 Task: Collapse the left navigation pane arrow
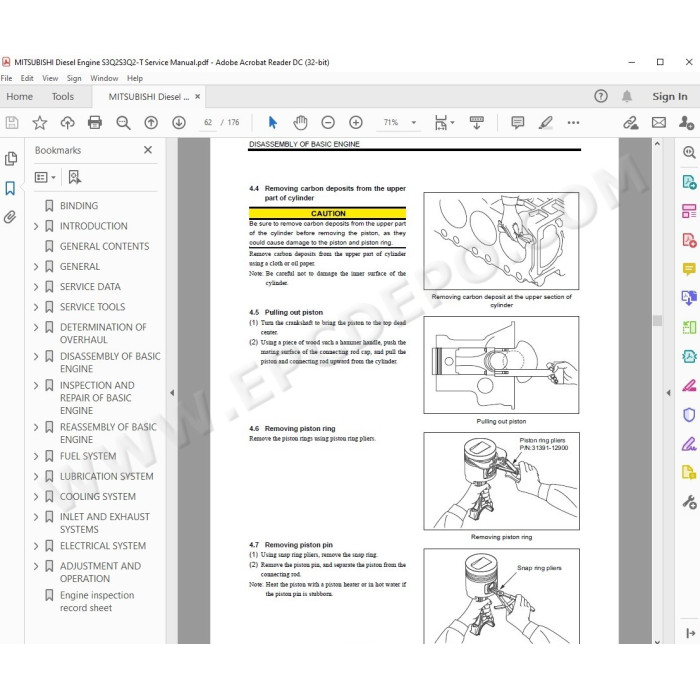pos(172,393)
